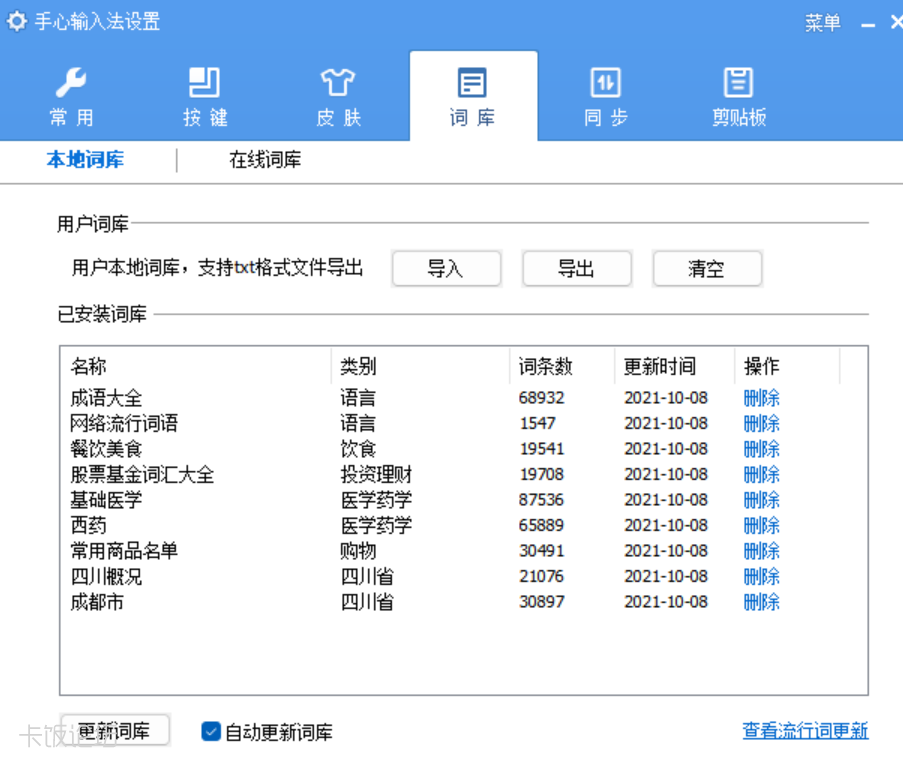Delete the 成都市 dictionary
Image resolution: width=903 pixels, height=759 pixels.
(x=761, y=602)
